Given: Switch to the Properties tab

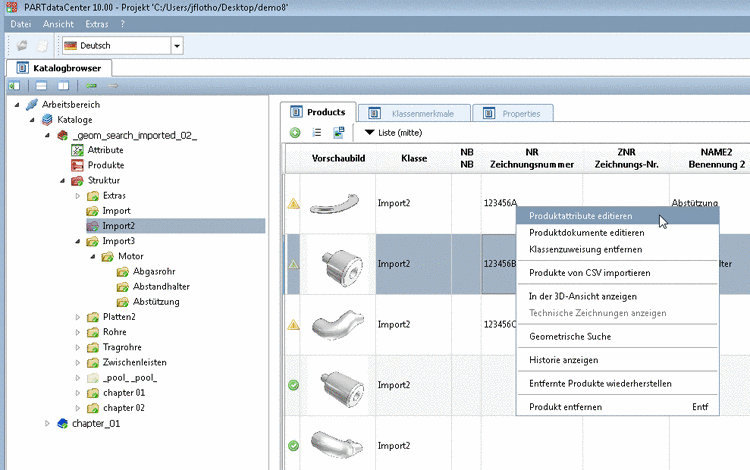Looking at the screenshot, I should [513, 114].
